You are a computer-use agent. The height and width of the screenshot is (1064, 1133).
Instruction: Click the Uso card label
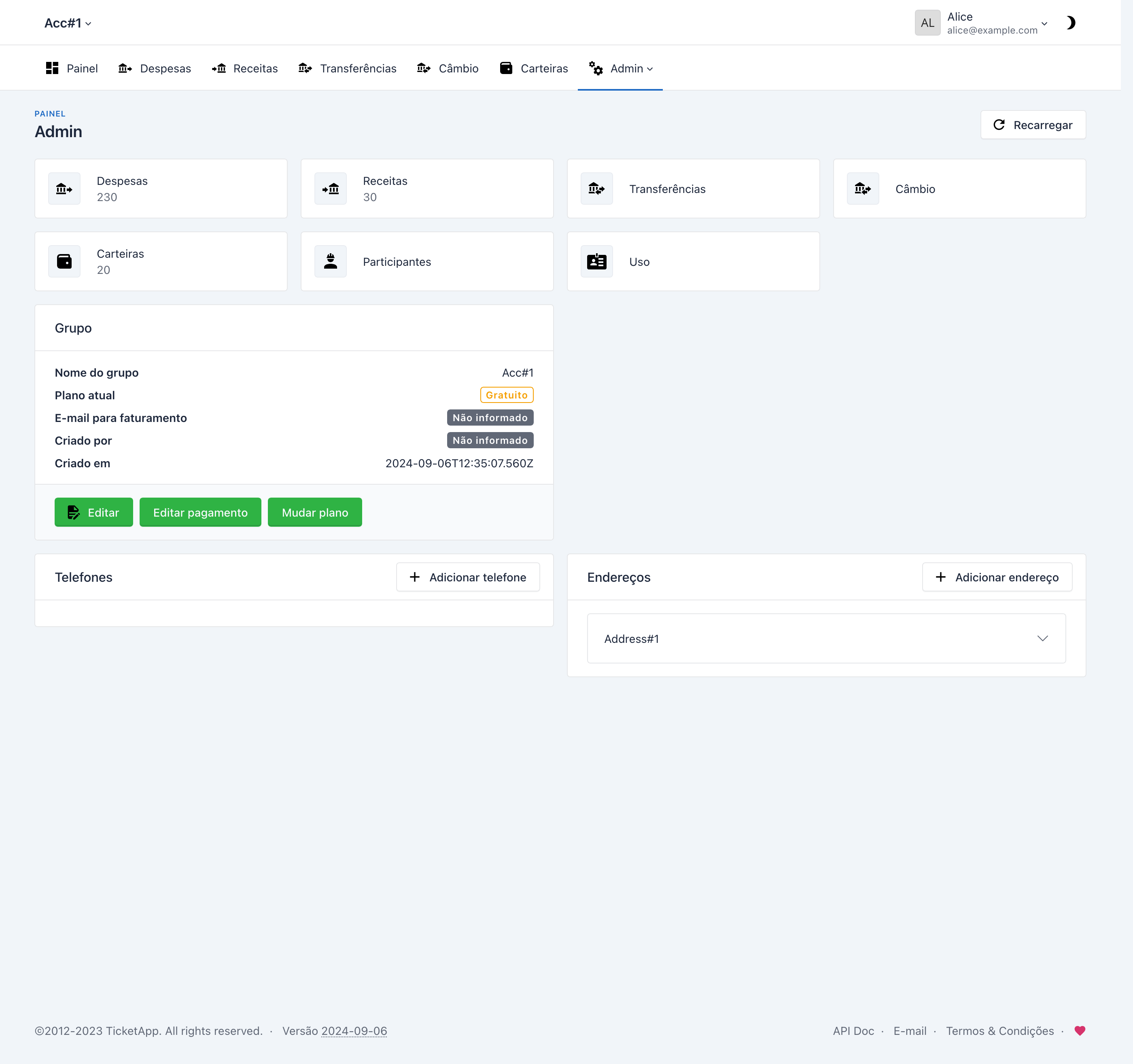(x=639, y=262)
